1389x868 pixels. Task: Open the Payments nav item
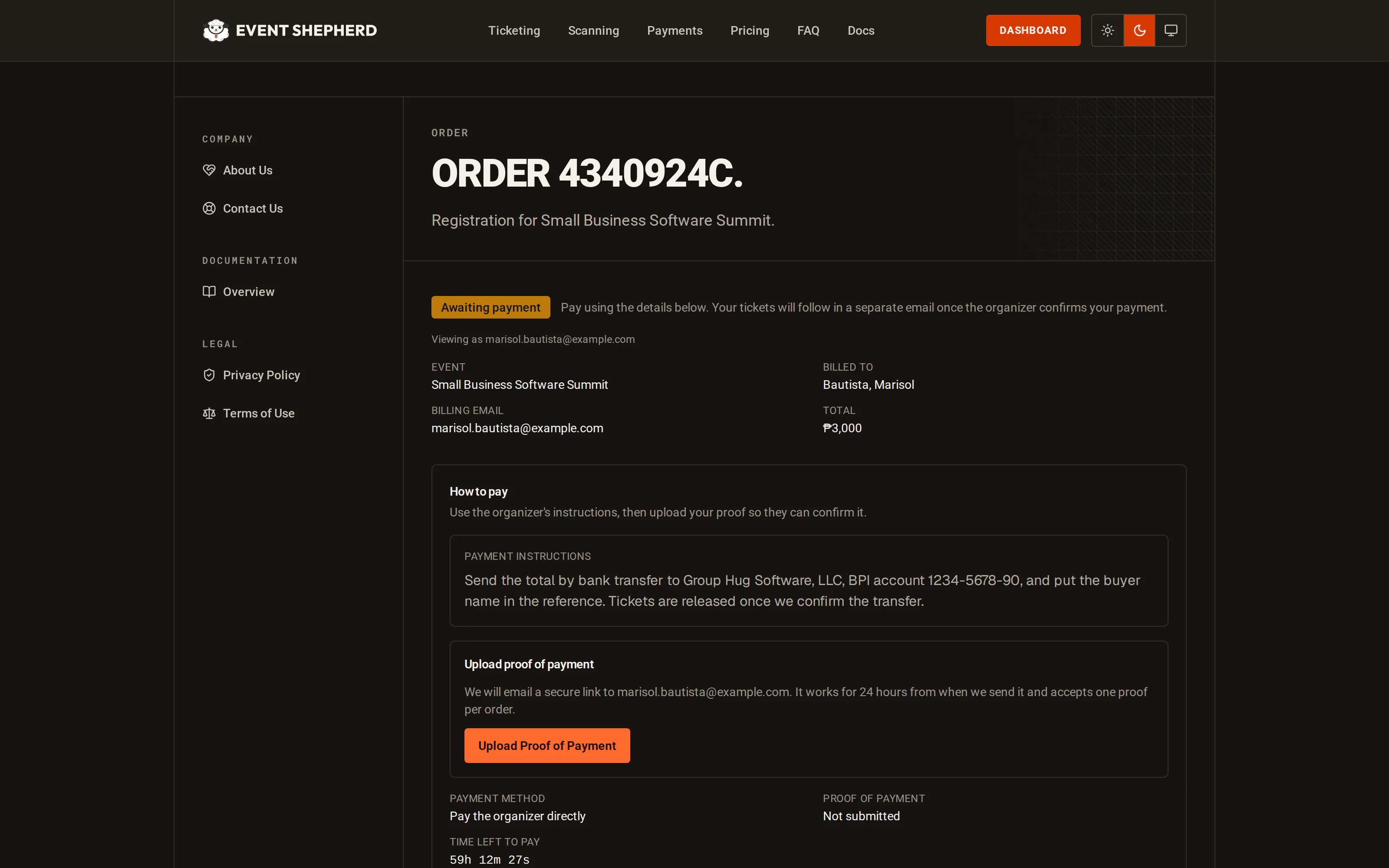[x=675, y=30]
